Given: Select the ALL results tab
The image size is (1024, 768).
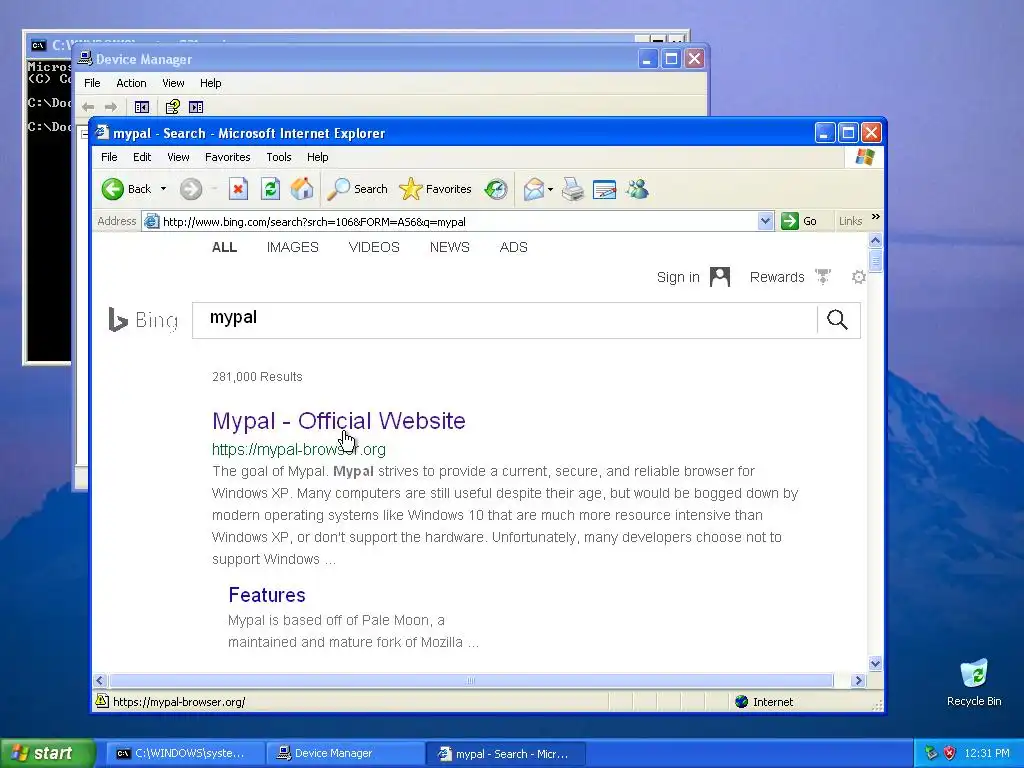Looking at the screenshot, I should pos(224,248).
